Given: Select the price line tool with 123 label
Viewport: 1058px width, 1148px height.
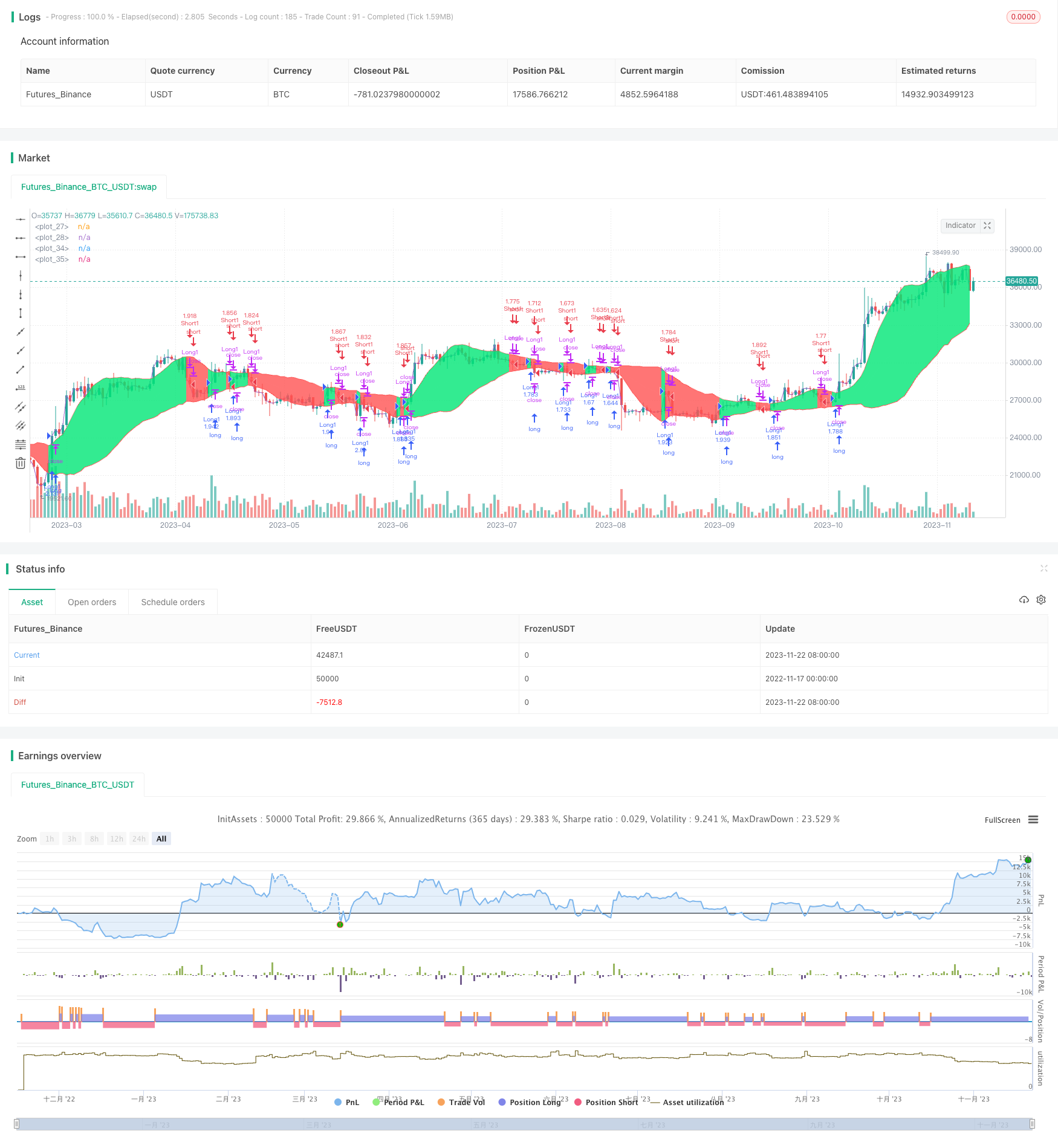Looking at the screenshot, I should (21, 388).
